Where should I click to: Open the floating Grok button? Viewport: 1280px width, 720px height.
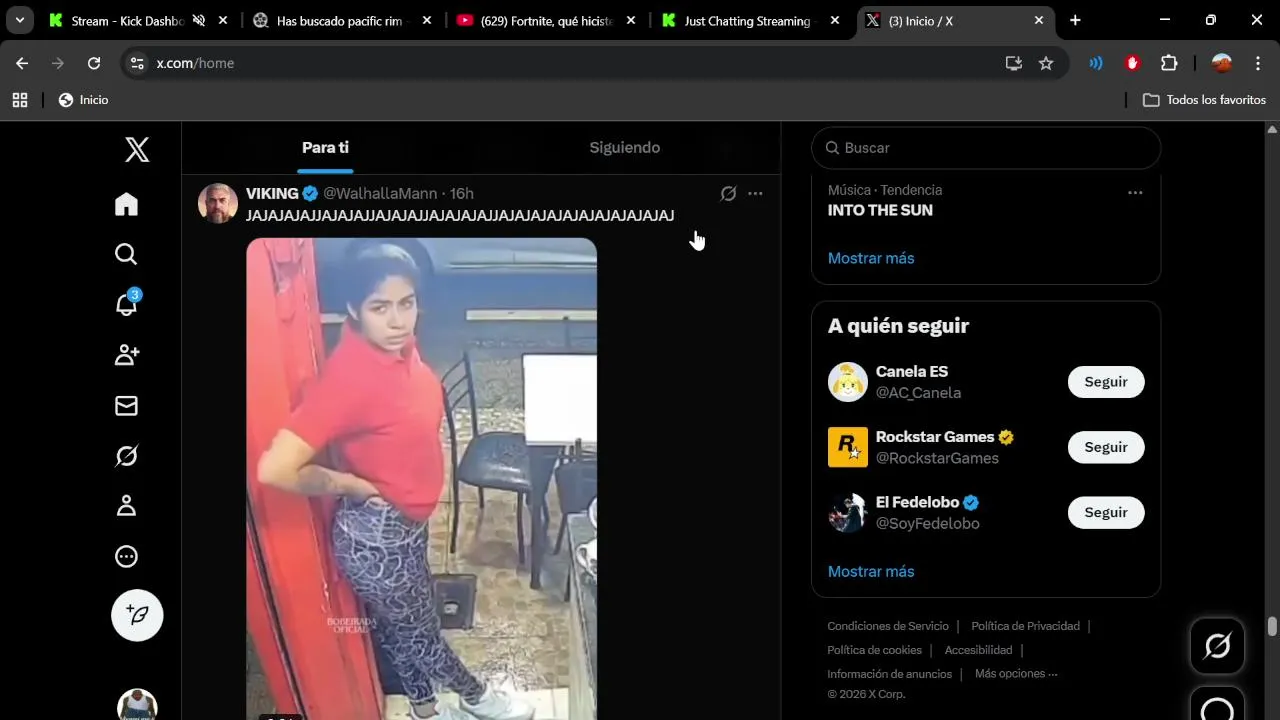pos(1217,646)
